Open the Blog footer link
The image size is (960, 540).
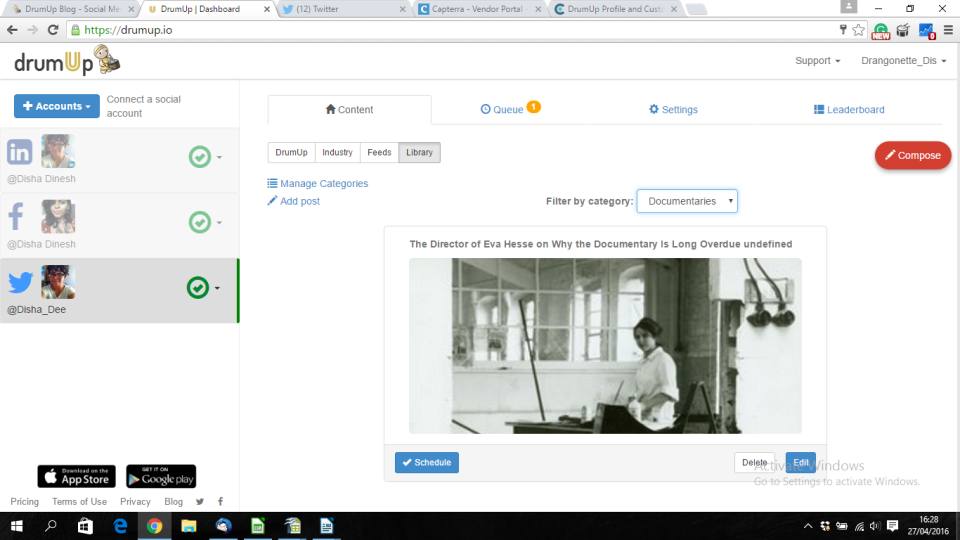coord(173,501)
